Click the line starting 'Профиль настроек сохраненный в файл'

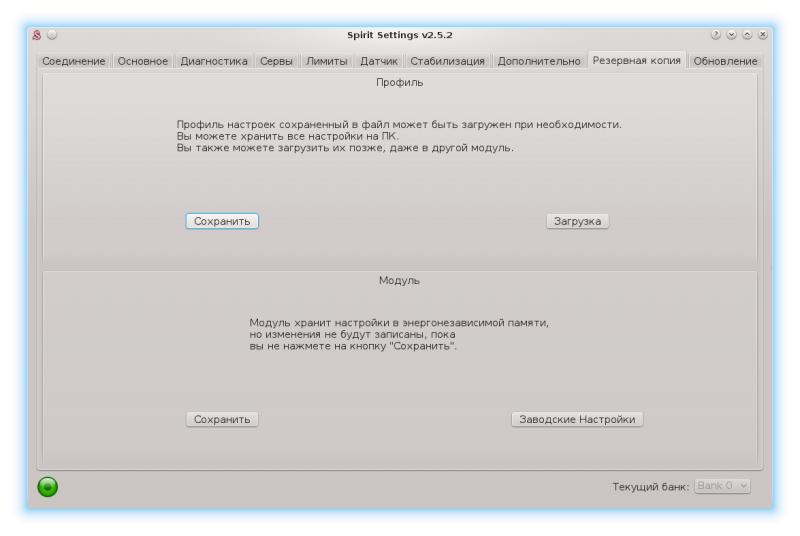click(x=399, y=124)
